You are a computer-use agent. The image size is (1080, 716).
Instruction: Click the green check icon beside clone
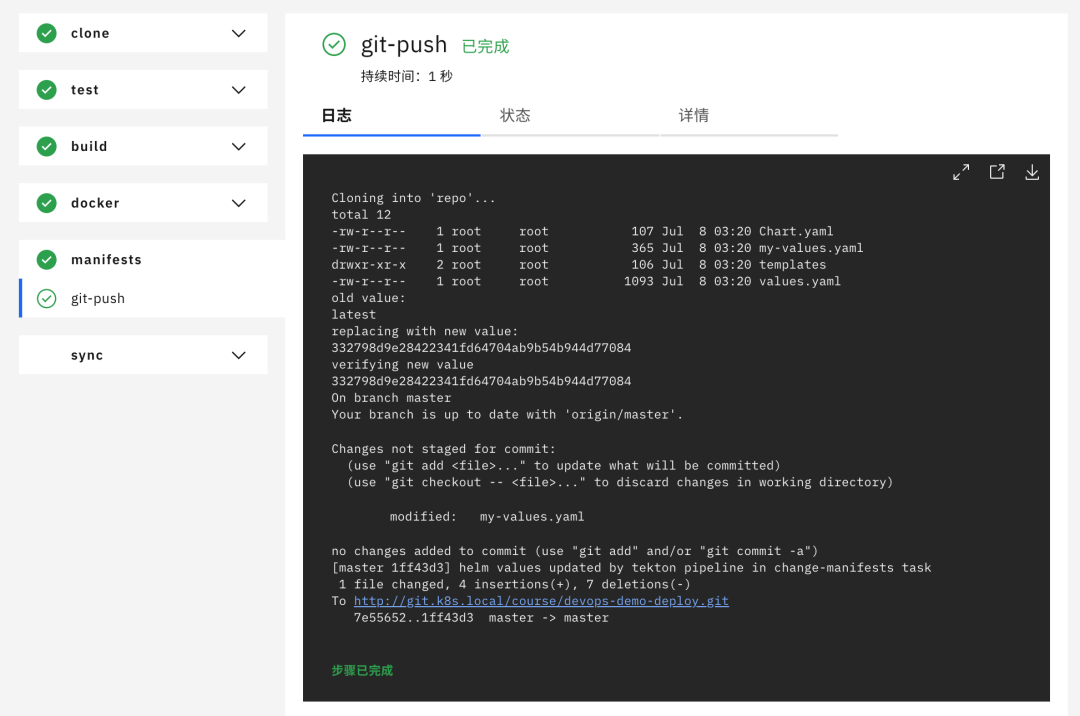tap(46, 33)
